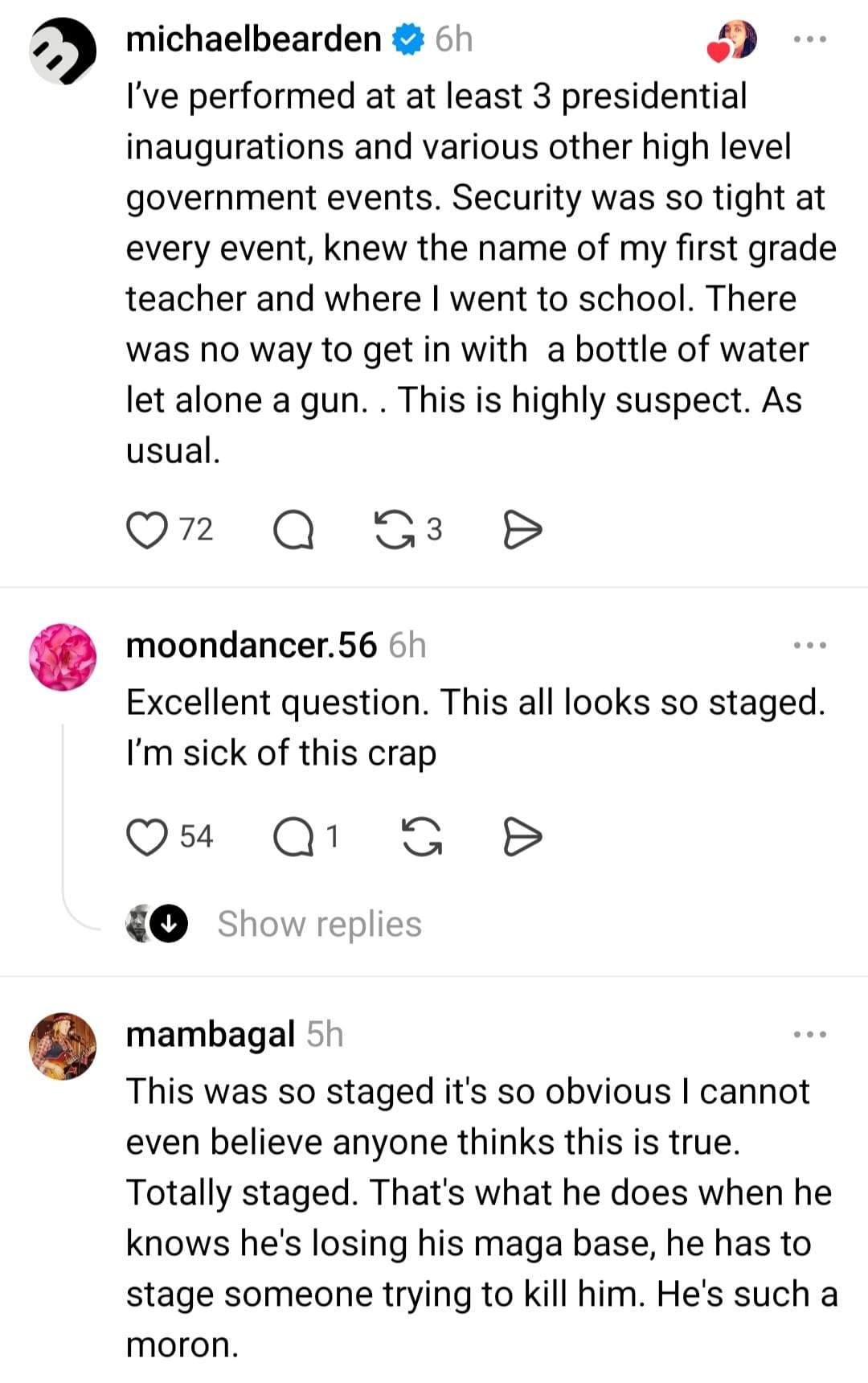Open more options for mambagal's reply
The width and height of the screenshot is (868, 1383).
(x=809, y=1034)
